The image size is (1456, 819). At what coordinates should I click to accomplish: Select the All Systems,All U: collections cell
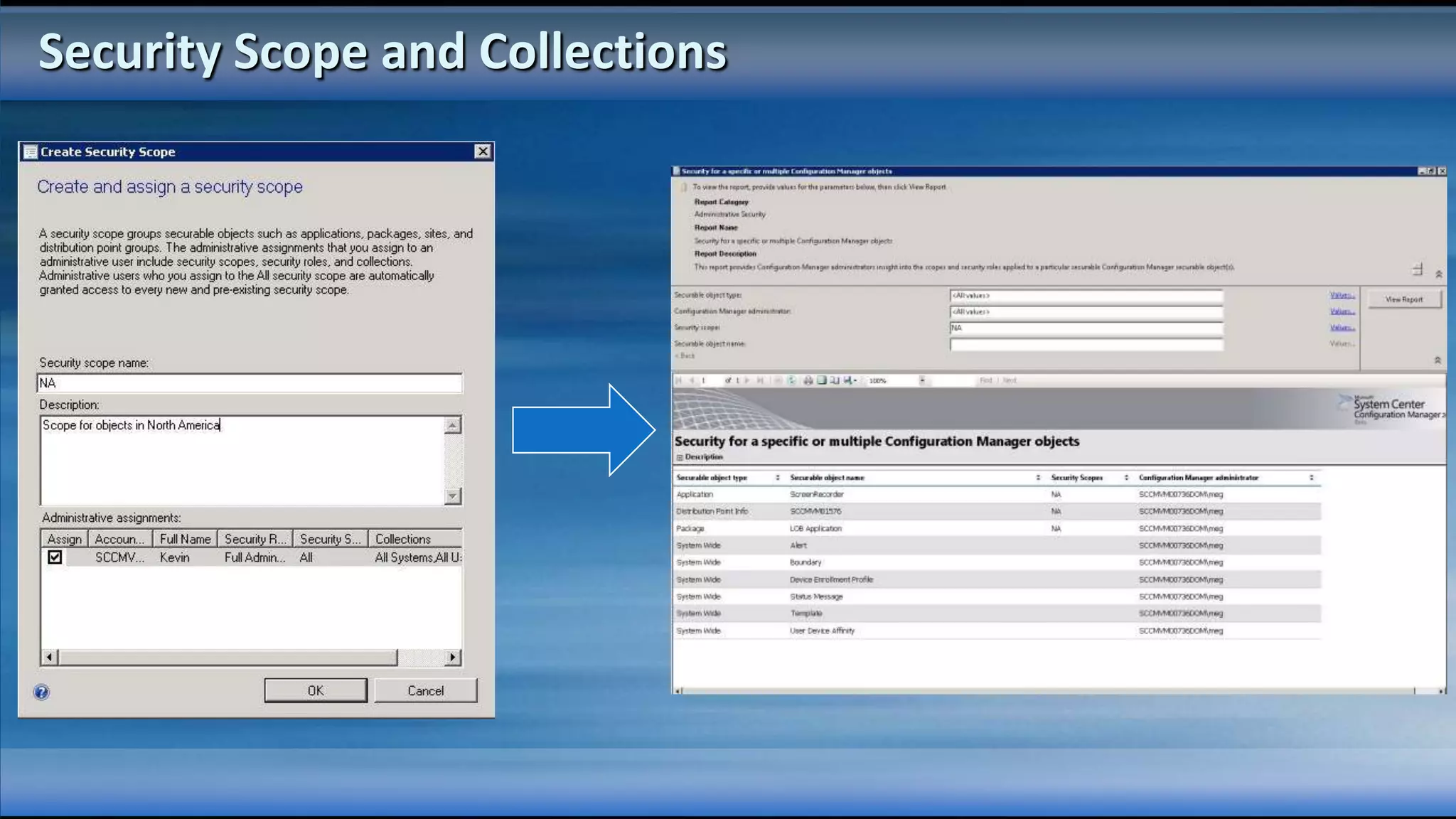[418, 557]
